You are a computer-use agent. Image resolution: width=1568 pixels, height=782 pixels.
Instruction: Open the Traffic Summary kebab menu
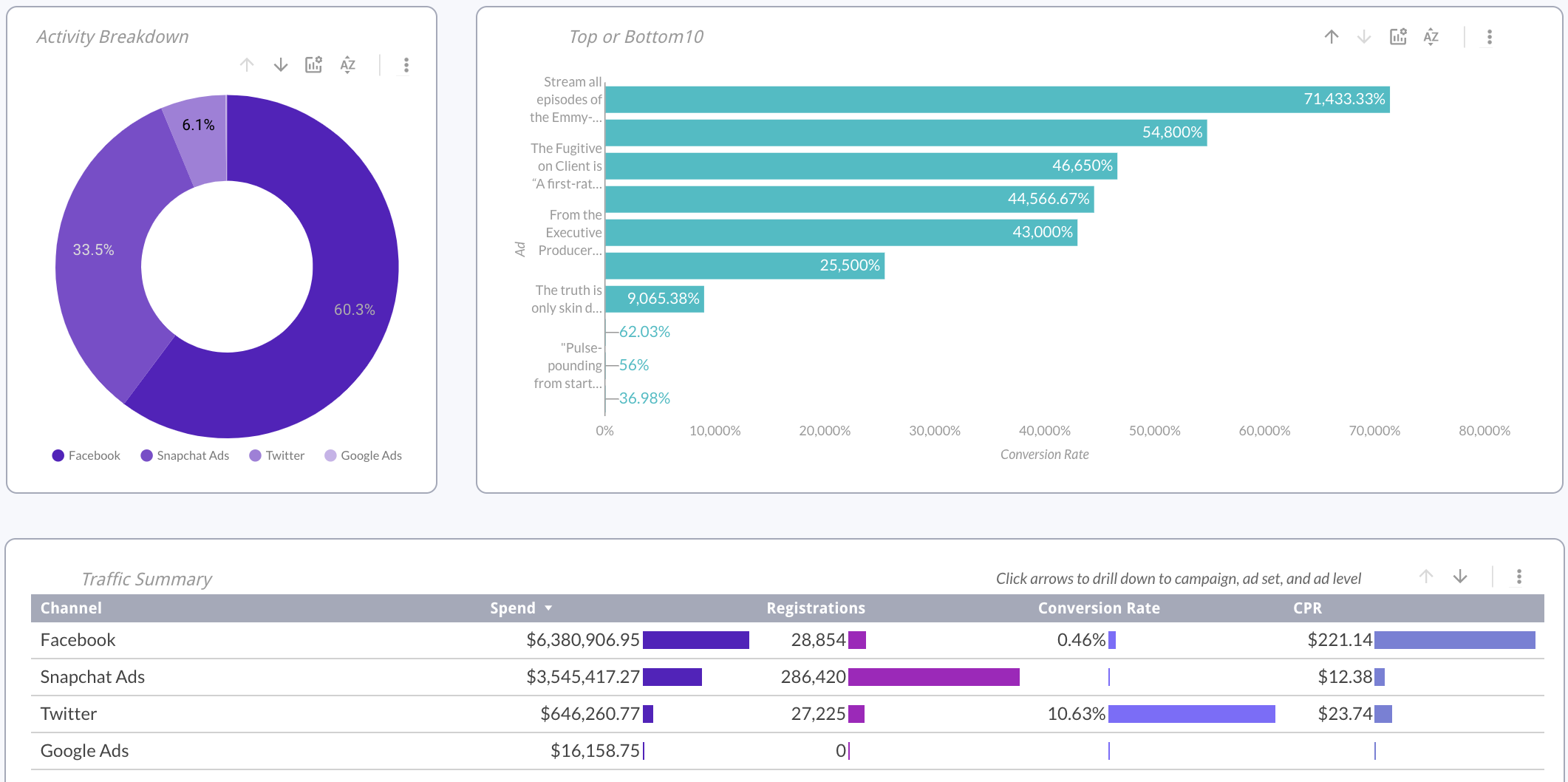tap(1519, 577)
